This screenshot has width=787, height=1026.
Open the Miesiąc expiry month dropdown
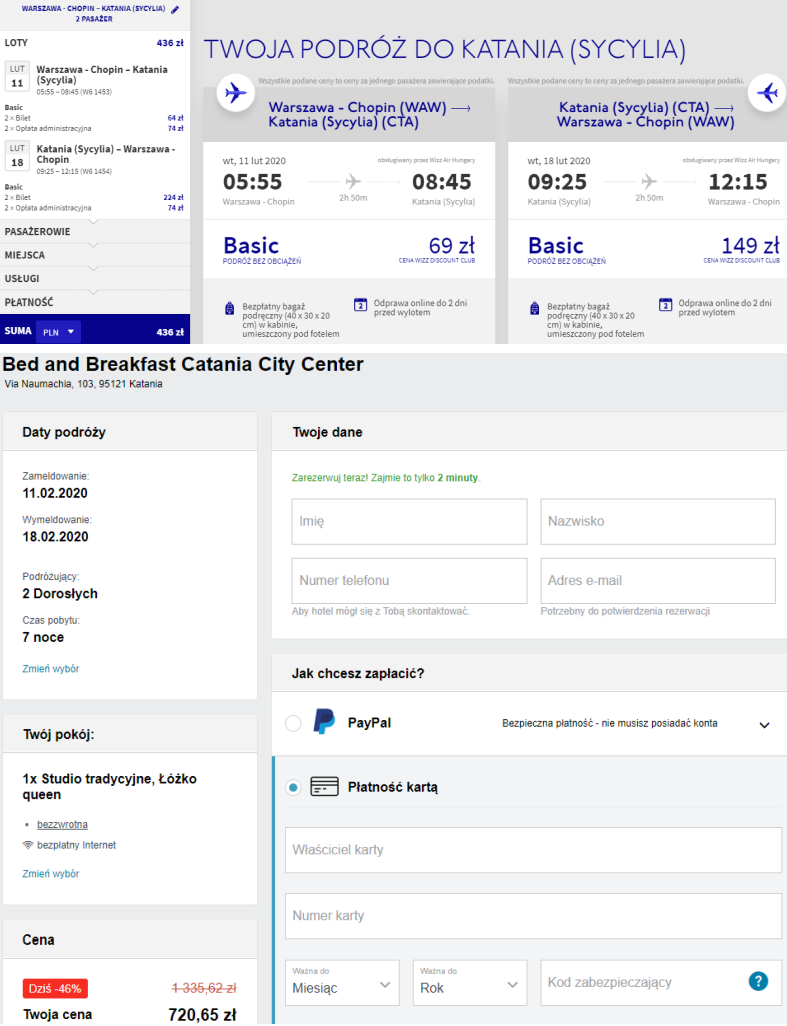[x=342, y=983]
